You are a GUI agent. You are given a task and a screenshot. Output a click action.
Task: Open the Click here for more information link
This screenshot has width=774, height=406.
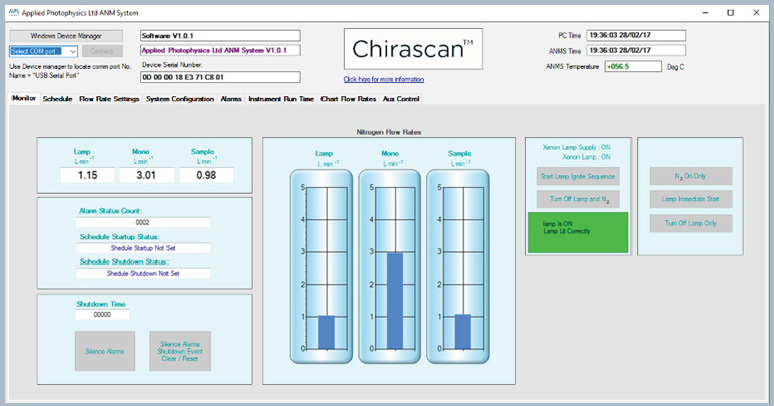pos(384,79)
